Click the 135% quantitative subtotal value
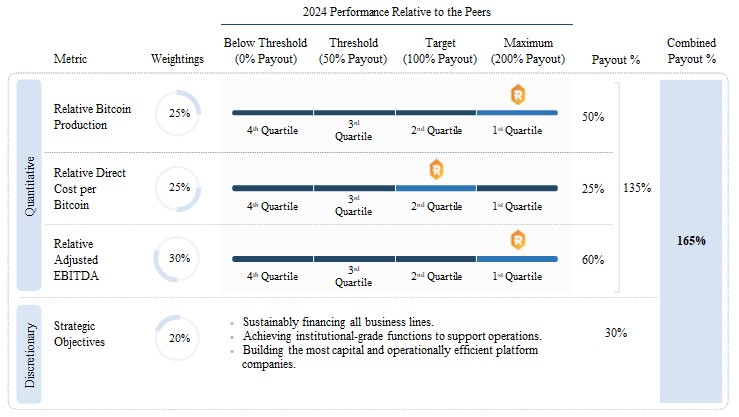Image resolution: width=739 pixels, height=417 pixels. click(x=637, y=187)
